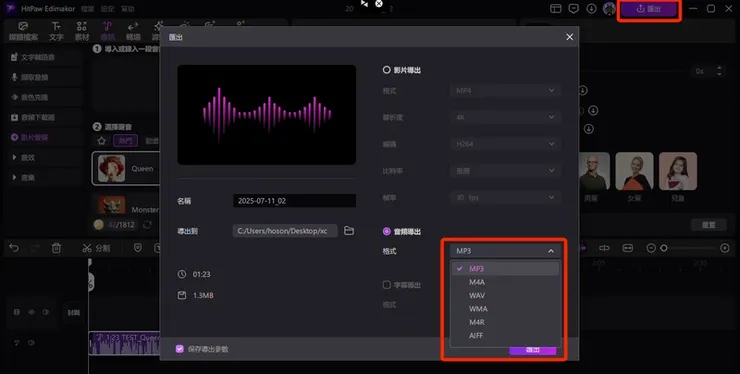This screenshot has width=740, height=374.
Task: Edit the file name field 2025-07-11_02
Action: (x=294, y=201)
